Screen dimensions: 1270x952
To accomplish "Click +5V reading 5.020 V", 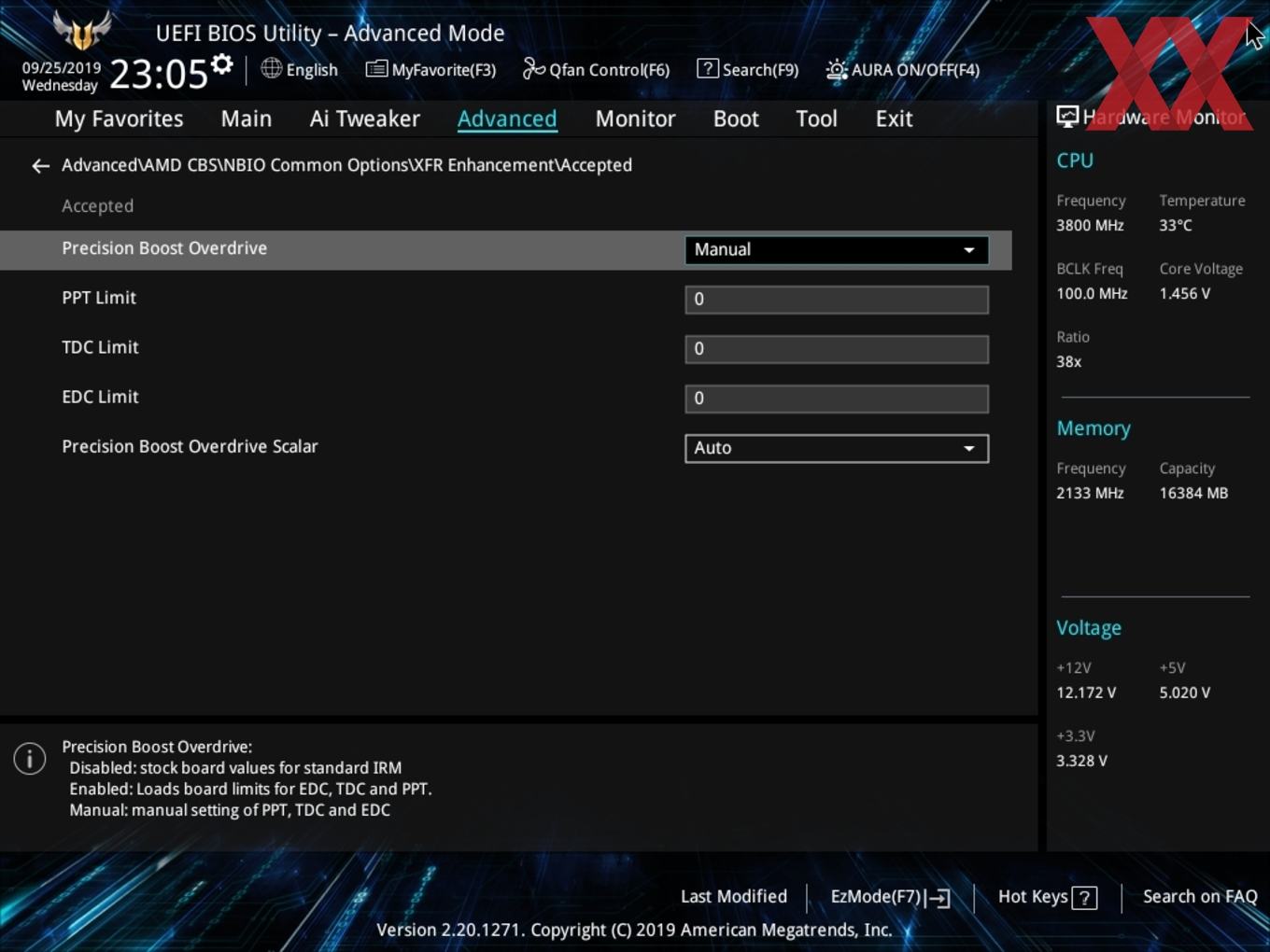I will pos(1185,693).
